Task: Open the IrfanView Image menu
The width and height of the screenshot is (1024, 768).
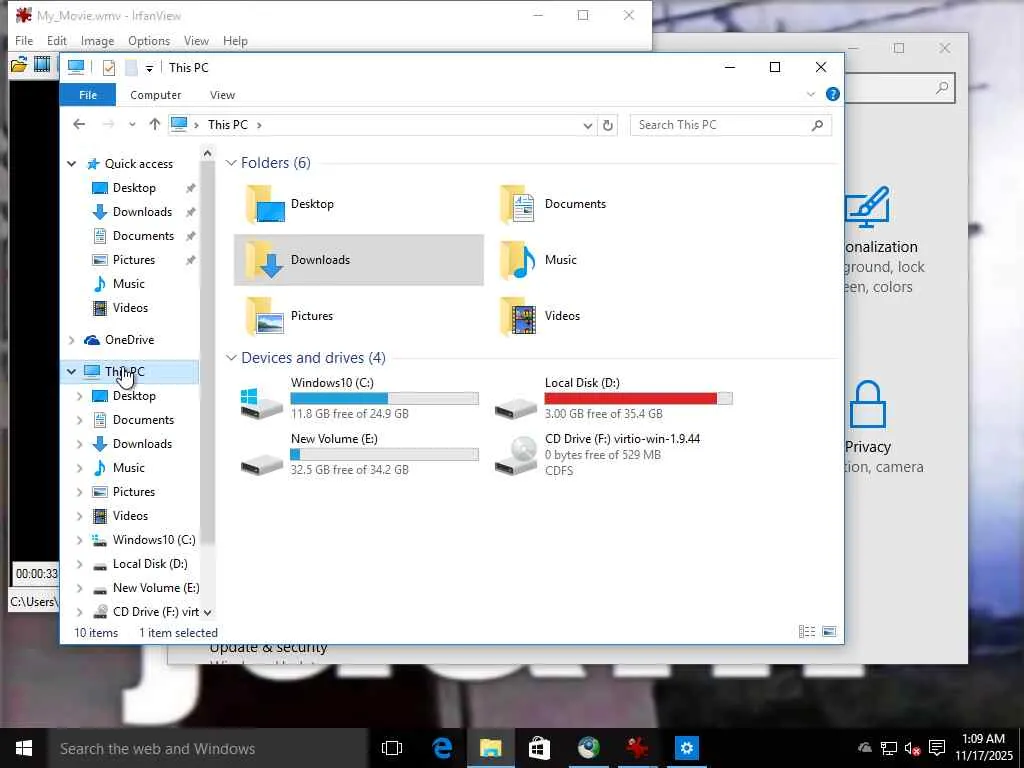Action: click(x=97, y=40)
